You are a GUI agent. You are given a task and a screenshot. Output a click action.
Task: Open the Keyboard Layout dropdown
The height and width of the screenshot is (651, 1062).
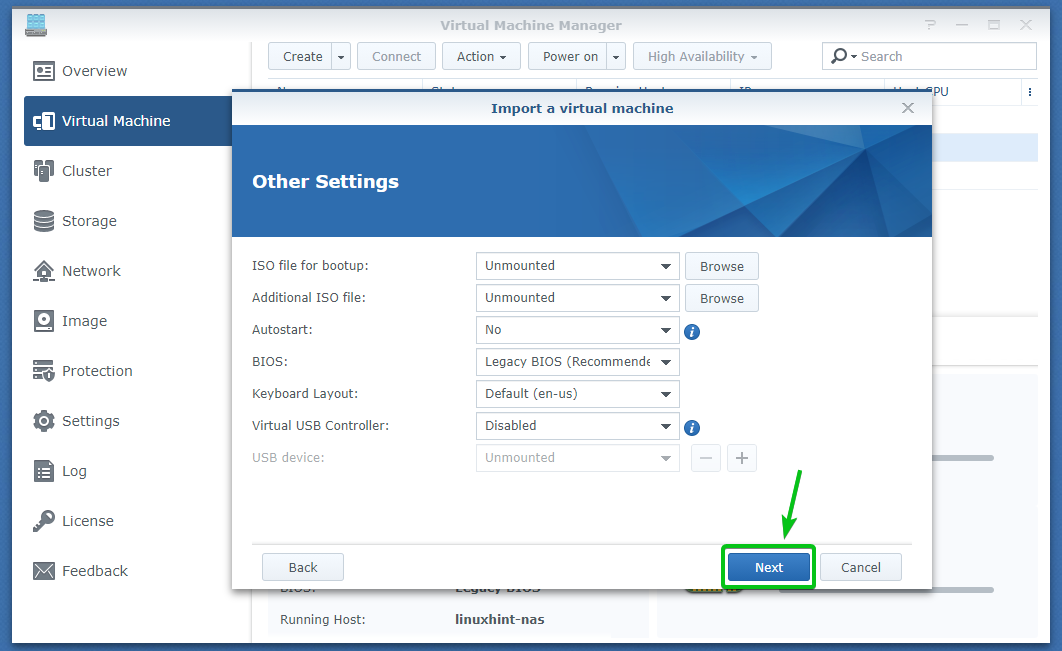click(577, 394)
